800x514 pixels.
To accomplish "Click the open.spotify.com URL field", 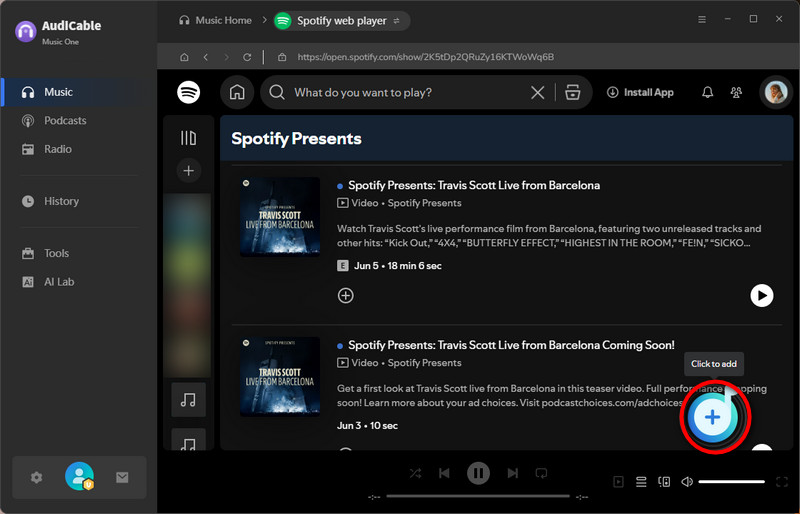I will tap(426, 57).
